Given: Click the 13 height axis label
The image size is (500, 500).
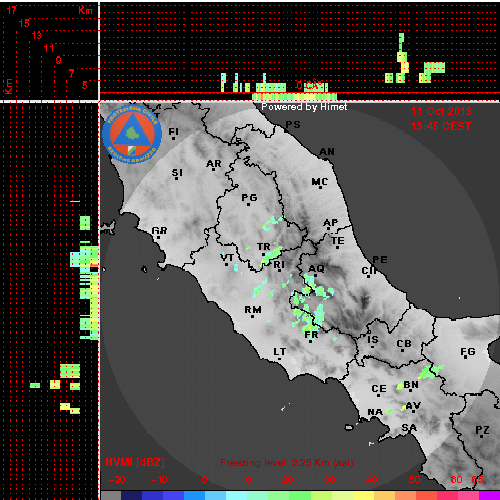Looking at the screenshot, I should coord(36,35).
